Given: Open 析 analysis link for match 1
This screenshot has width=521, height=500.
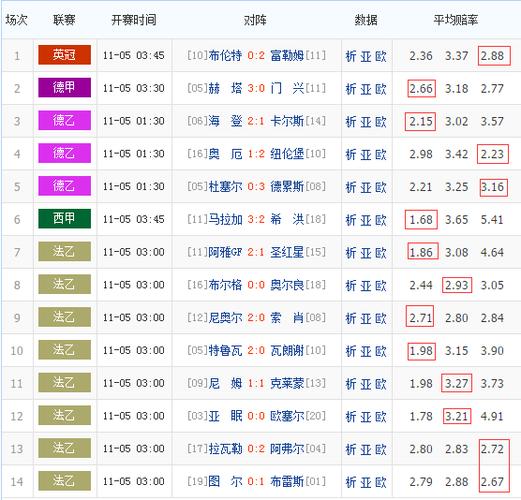Looking at the screenshot, I should (351, 56).
